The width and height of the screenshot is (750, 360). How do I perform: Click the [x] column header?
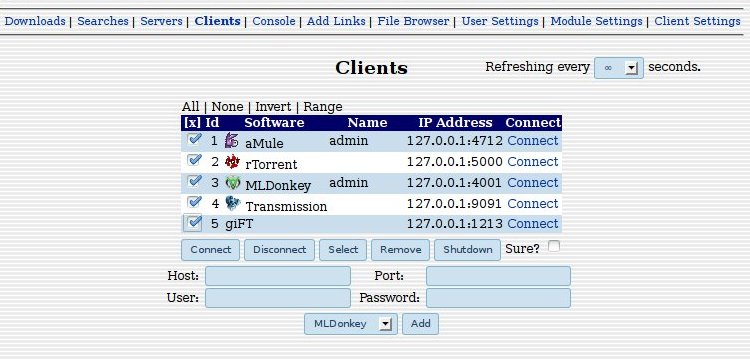pos(192,123)
